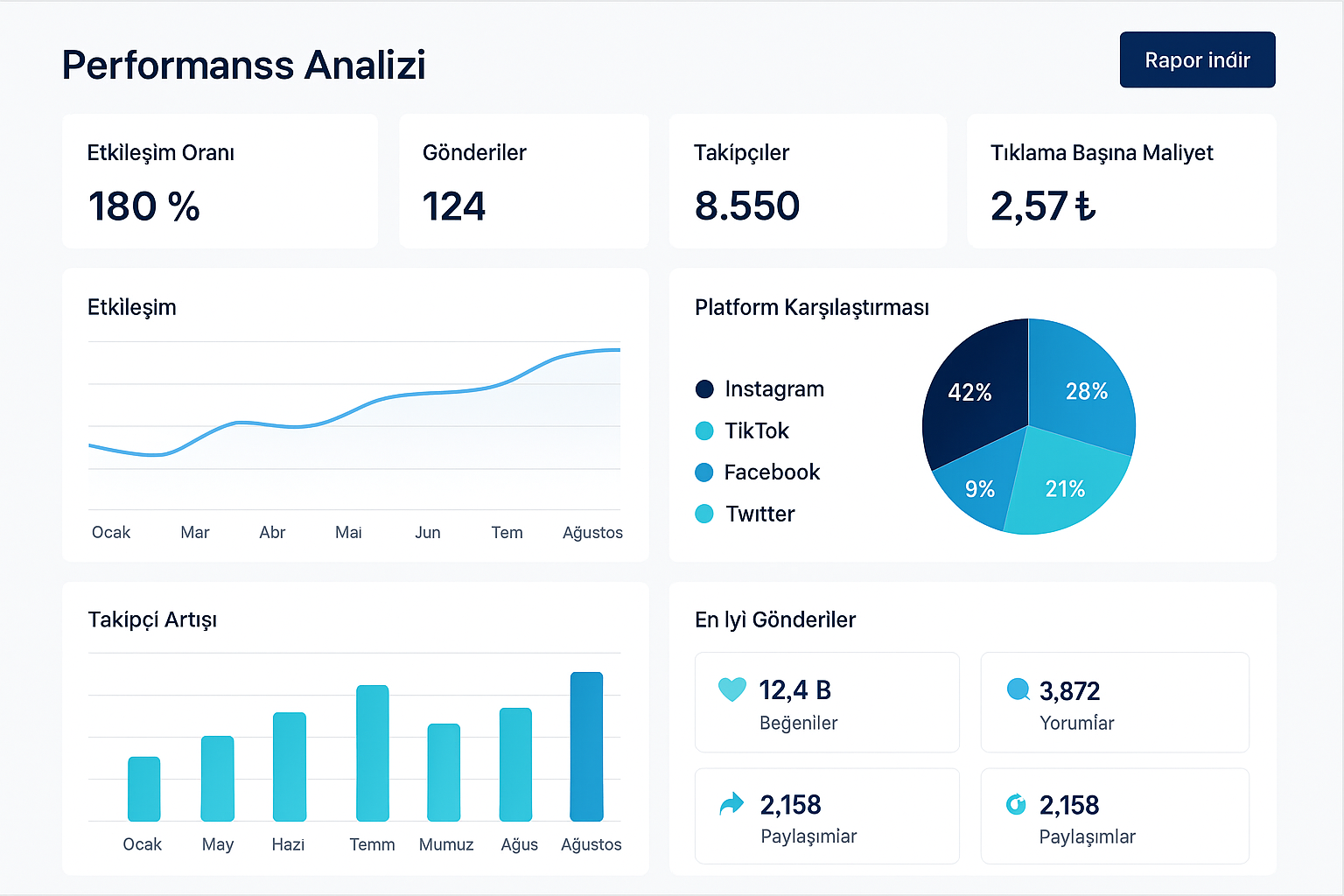Viewport: 1344px width, 896px height.
Task: Open the Takipçiler stat card
Action: (x=807, y=180)
